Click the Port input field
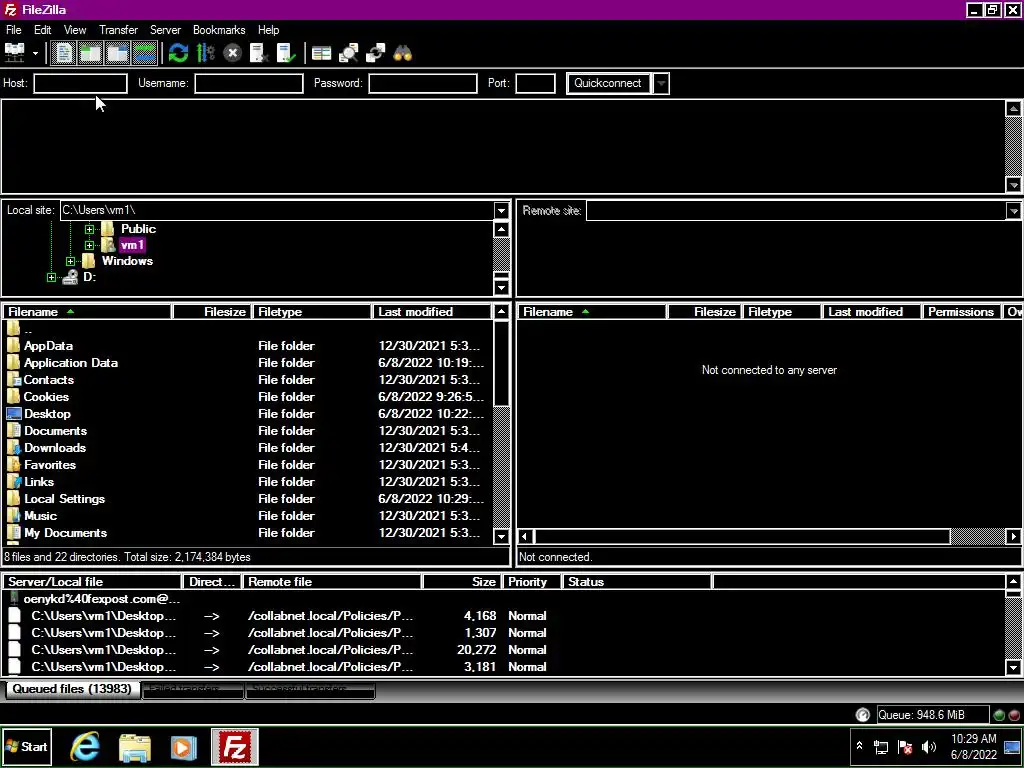Screen dimensions: 1024x768 pyautogui.click(x=536, y=84)
